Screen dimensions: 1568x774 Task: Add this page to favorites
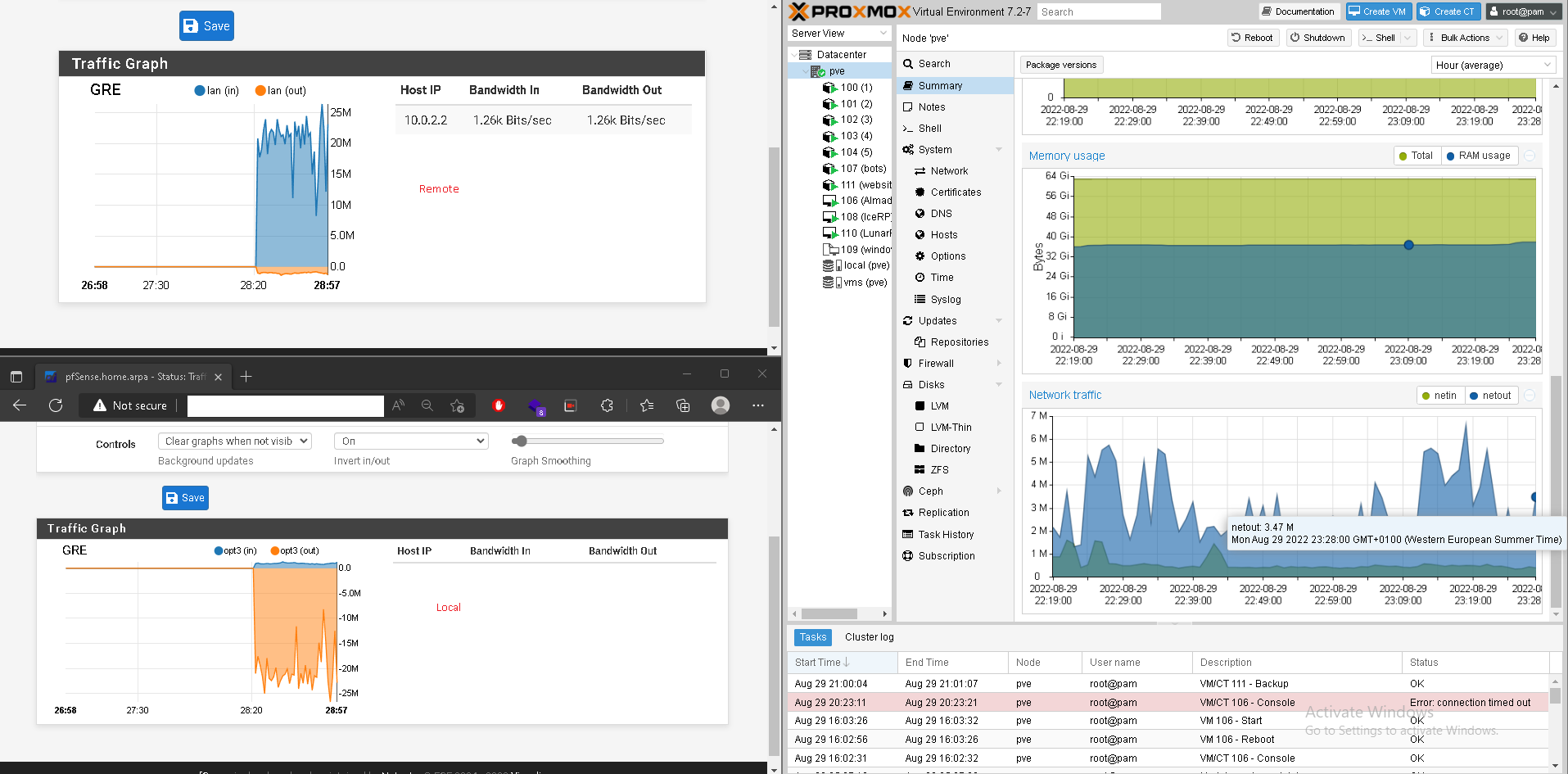tap(457, 405)
